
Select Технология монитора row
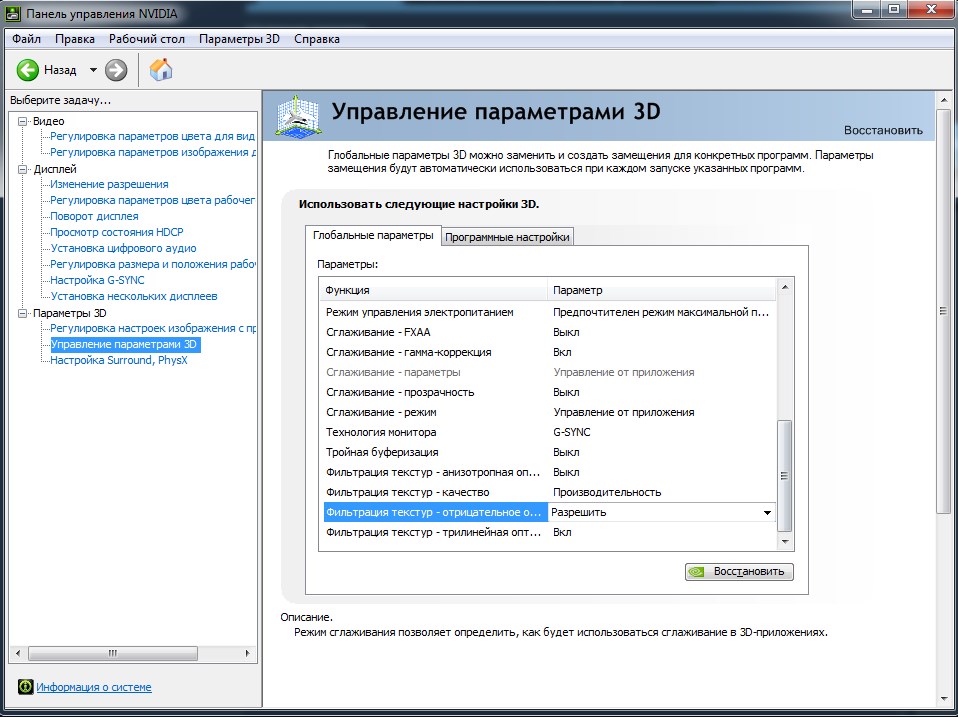[549, 432]
